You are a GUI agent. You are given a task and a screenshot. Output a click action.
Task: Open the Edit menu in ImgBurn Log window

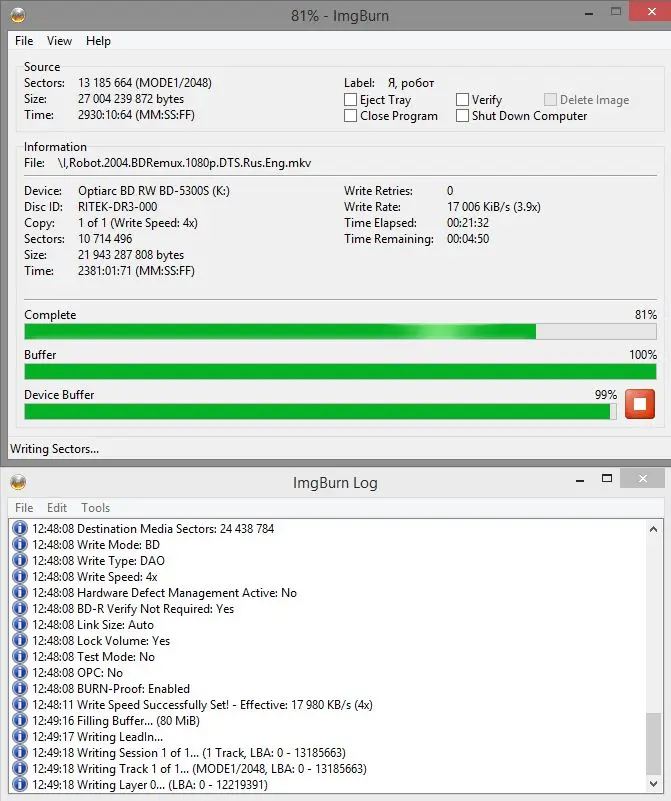point(57,508)
